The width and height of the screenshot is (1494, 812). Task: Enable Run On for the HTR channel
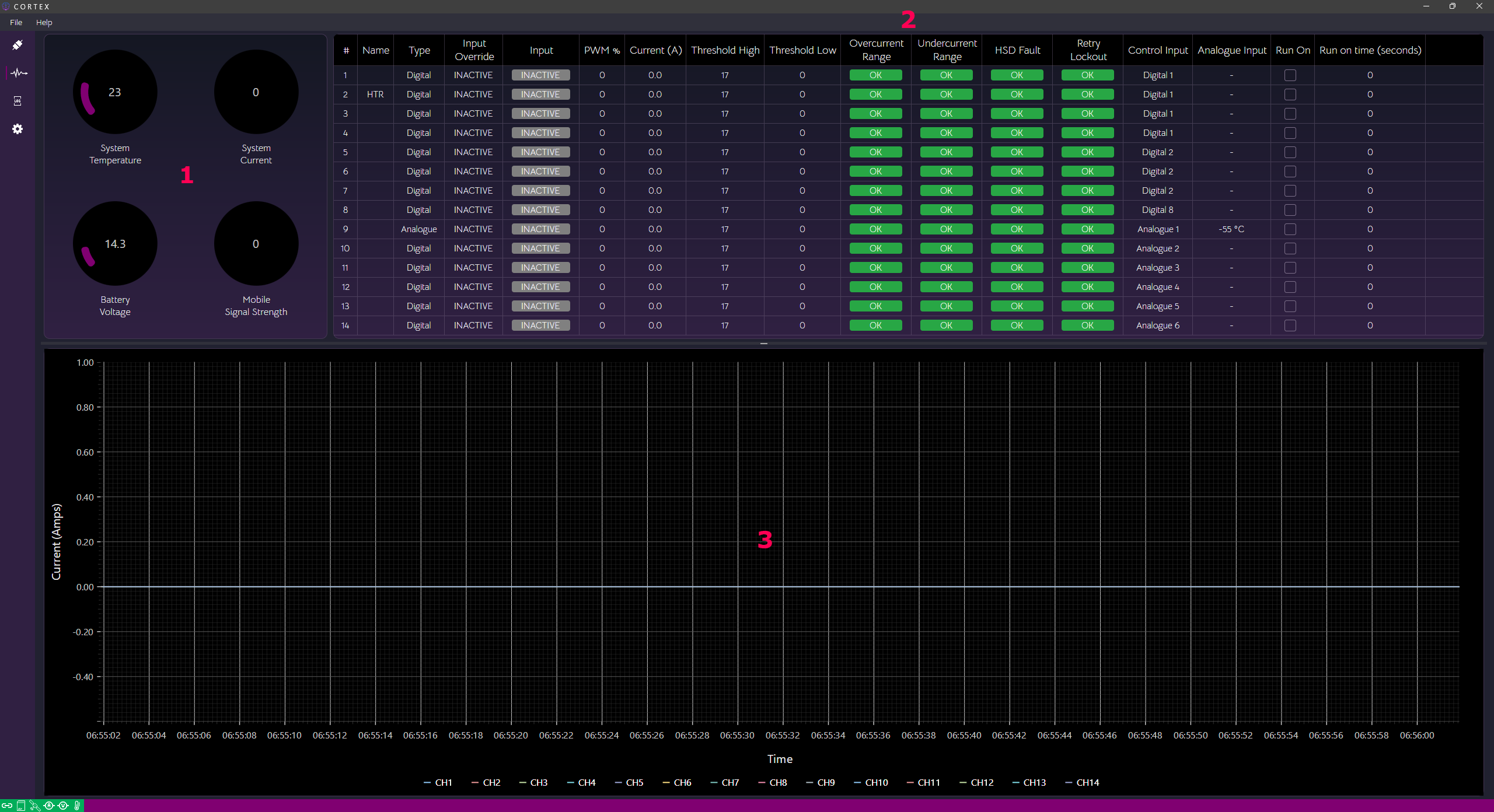[x=1290, y=94]
